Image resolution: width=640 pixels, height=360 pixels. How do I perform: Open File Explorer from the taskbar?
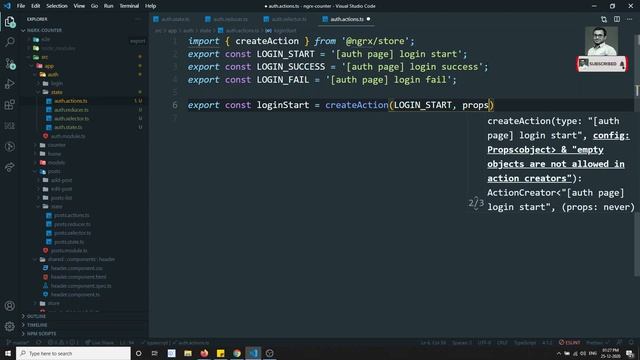click(x=188, y=353)
